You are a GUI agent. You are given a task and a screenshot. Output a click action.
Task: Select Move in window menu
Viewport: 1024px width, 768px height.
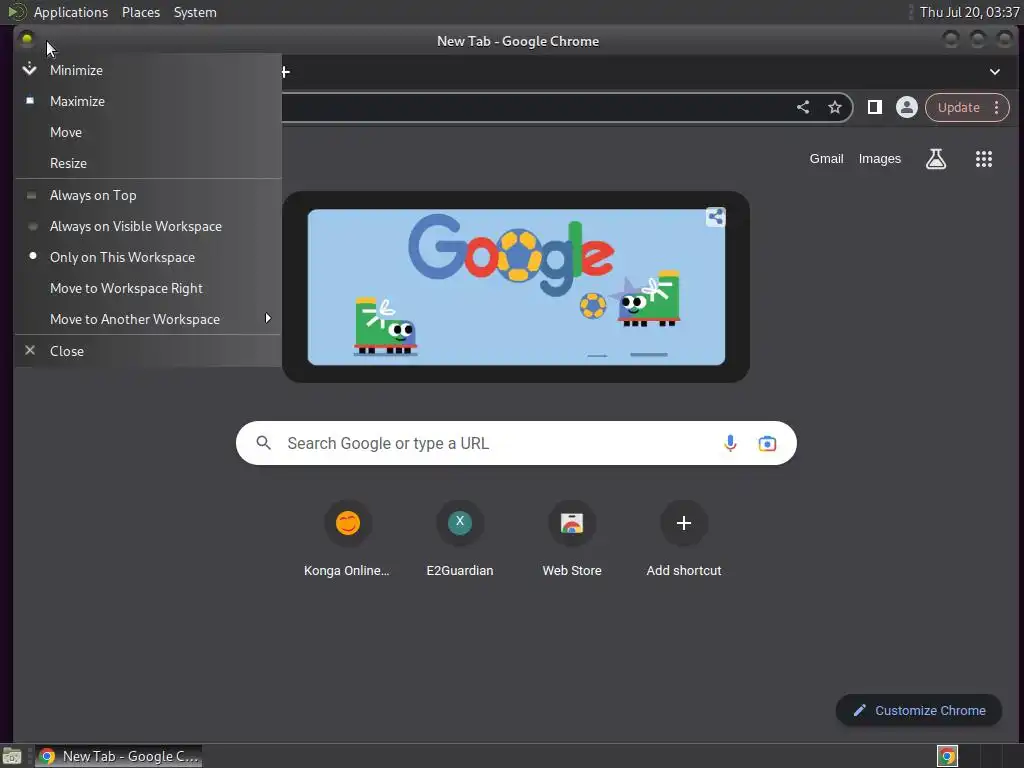point(148,132)
